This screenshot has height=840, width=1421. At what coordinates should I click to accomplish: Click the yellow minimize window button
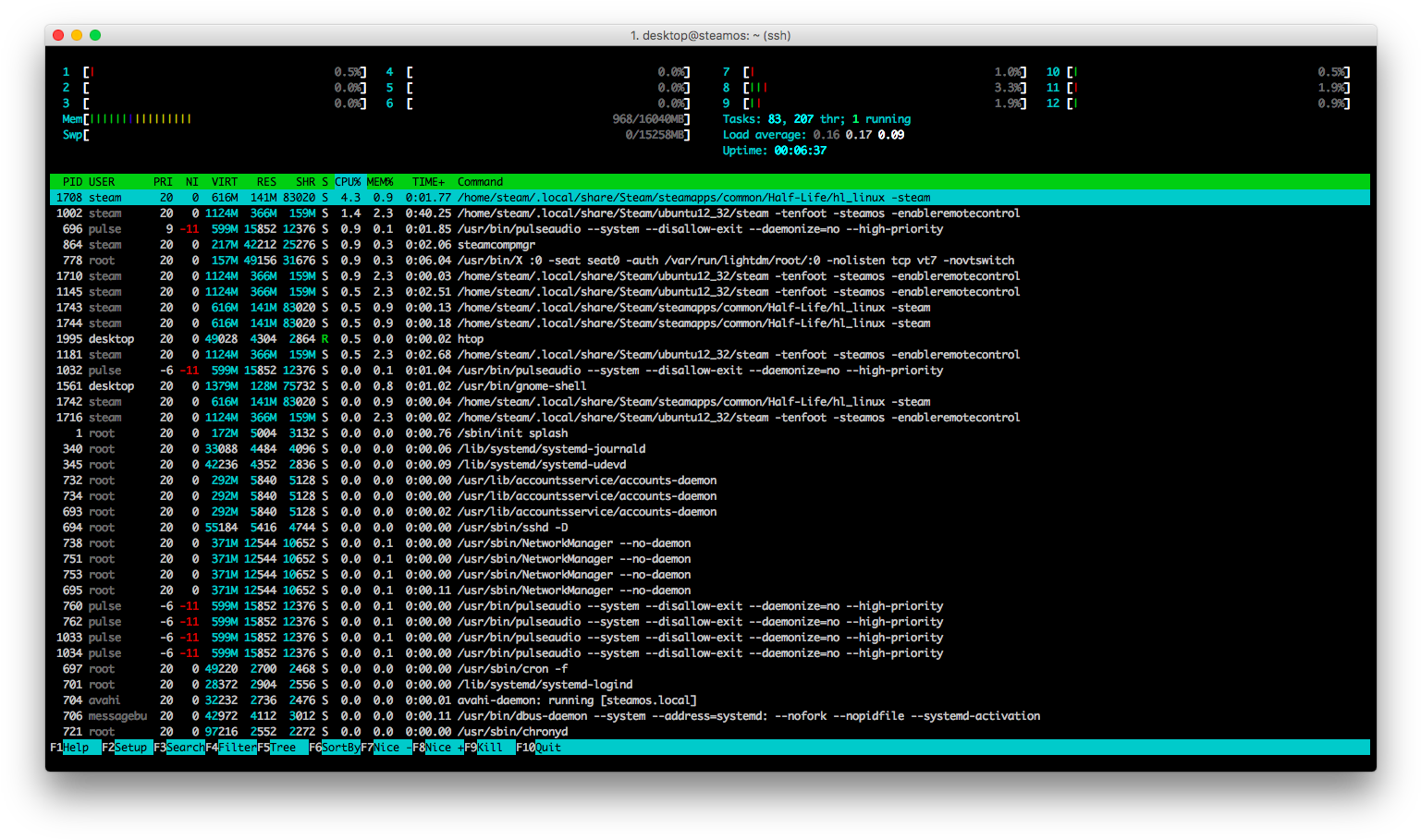tap(77, 35)
